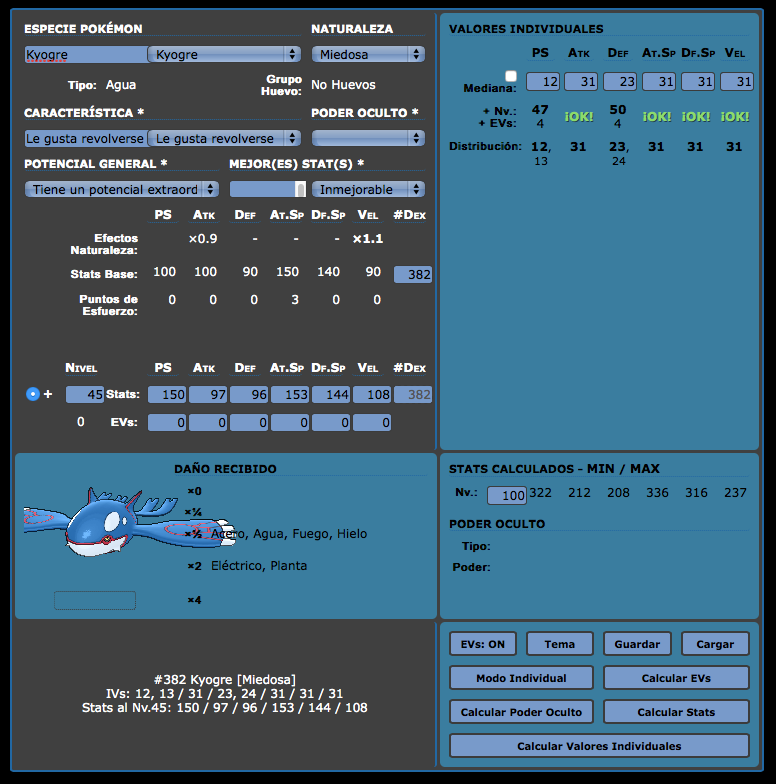Click the #Dex base stats field 382

pyautogui.click(x=413, y=274)
